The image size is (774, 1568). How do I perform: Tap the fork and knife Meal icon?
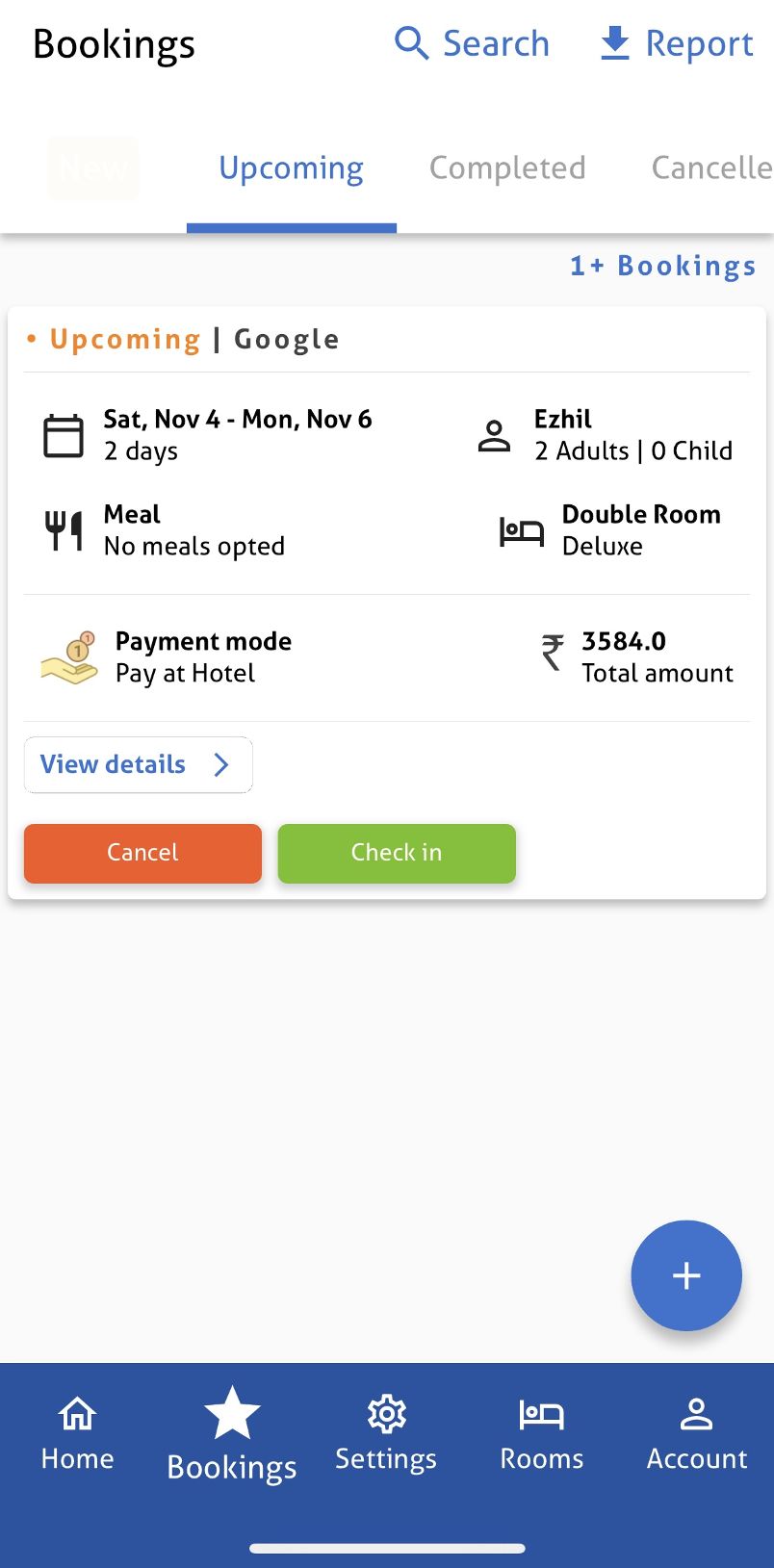tap(64, 530)
